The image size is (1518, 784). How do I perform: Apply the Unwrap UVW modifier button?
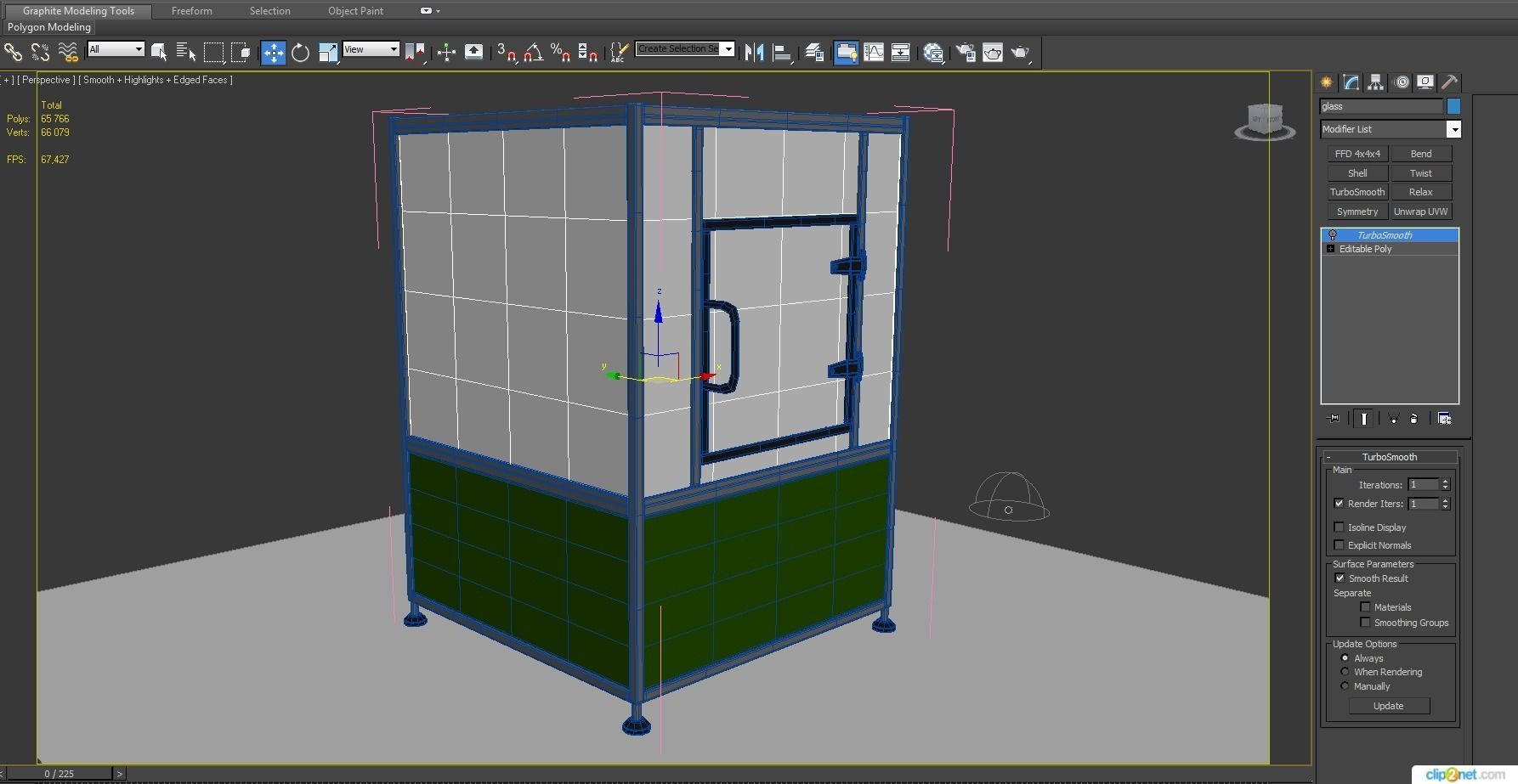[1421, 212]
